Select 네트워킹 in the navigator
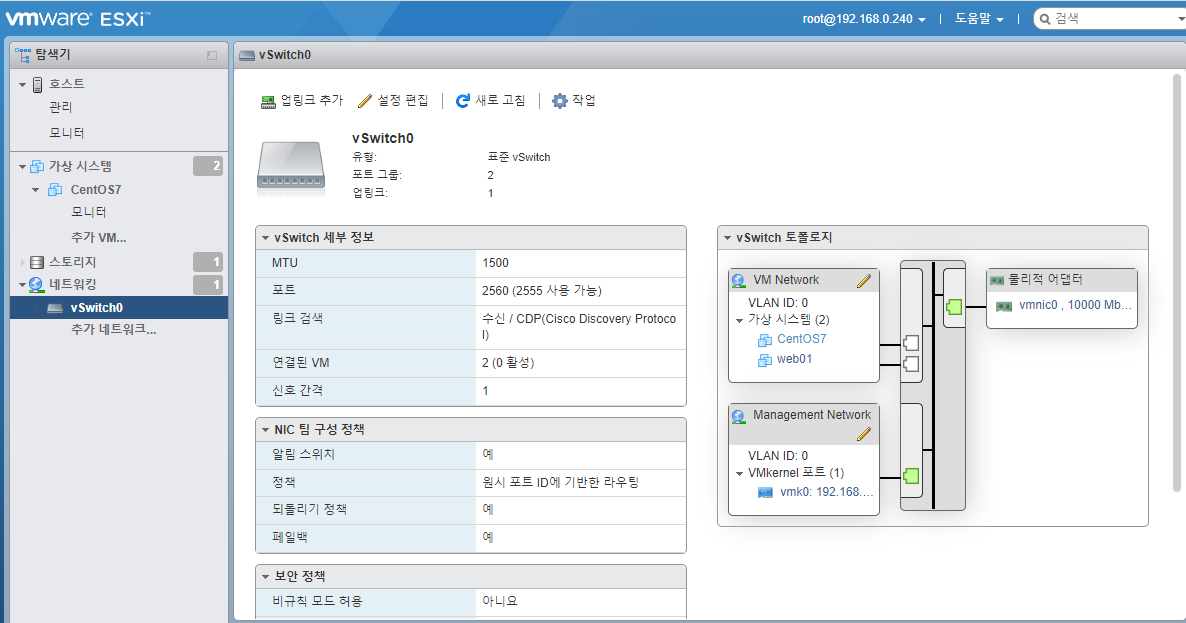This screenshot has height=623, width=1186. tap(73, 284)
